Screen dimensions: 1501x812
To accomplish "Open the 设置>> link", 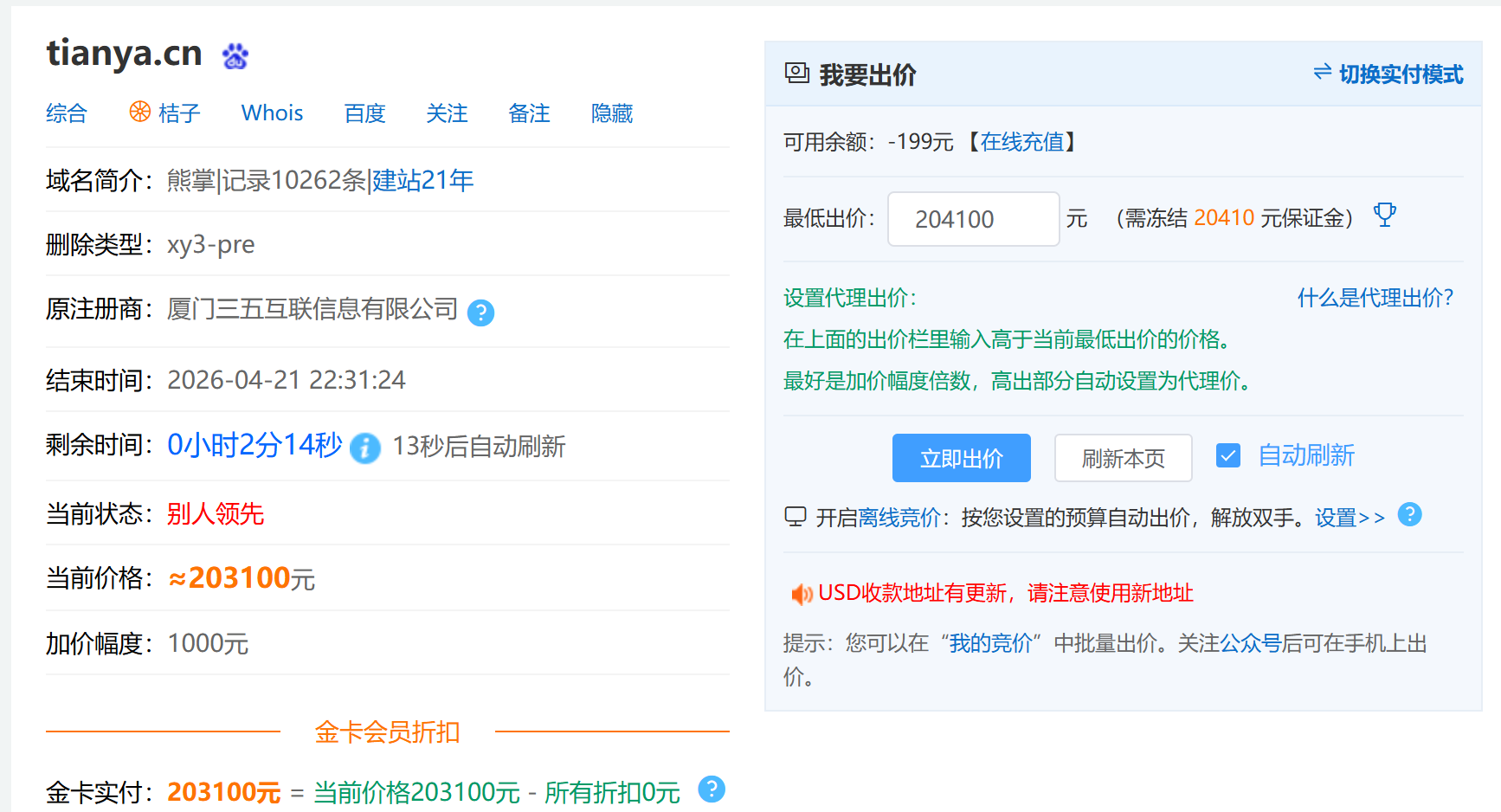I will [1350, 518].
